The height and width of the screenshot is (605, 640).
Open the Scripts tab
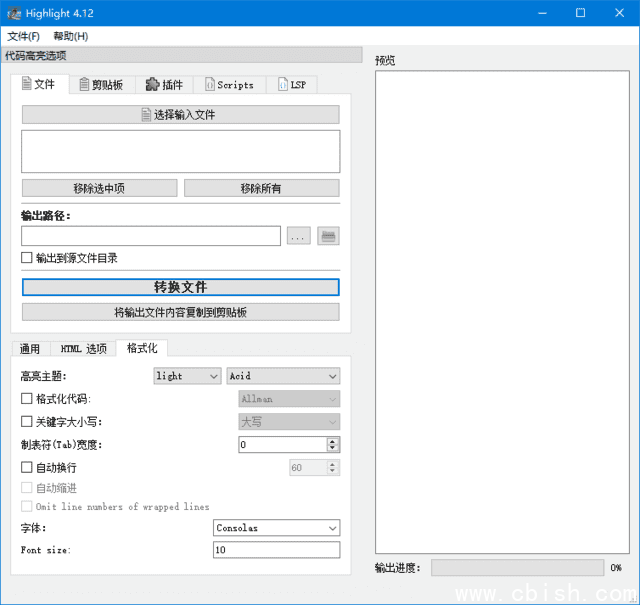pyautogui.click(x=229, y=85)
